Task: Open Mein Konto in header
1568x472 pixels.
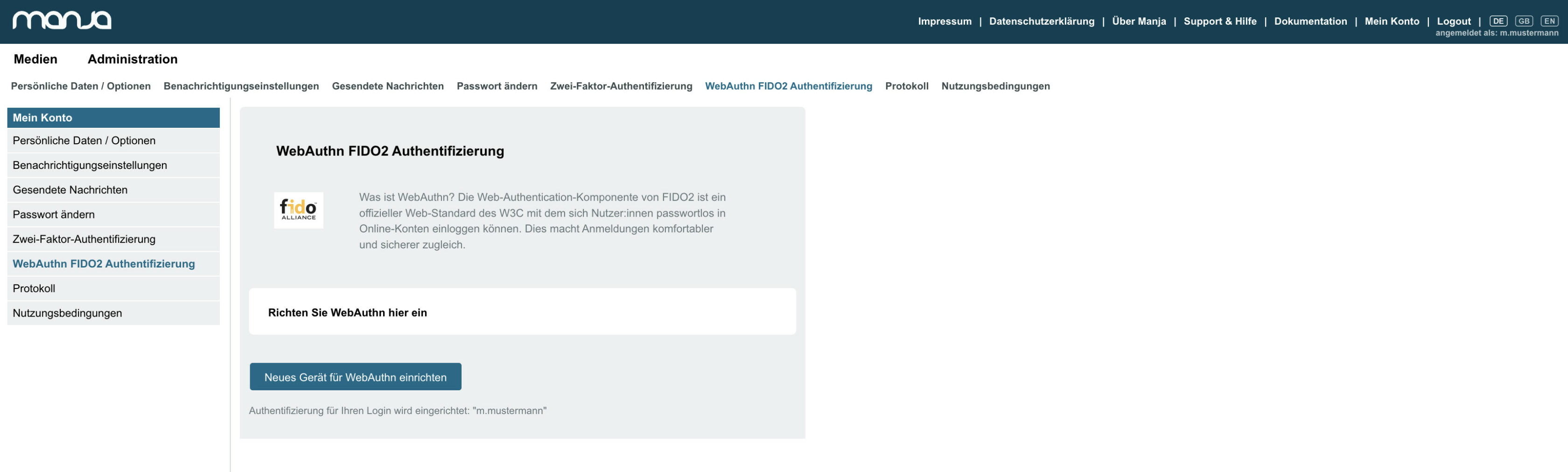Action: [1392, 21]
